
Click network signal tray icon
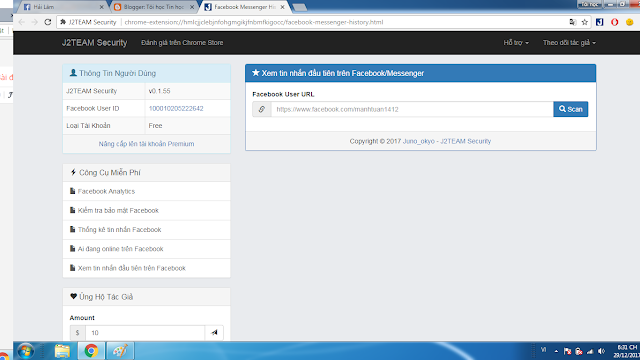tap(590, 351)
